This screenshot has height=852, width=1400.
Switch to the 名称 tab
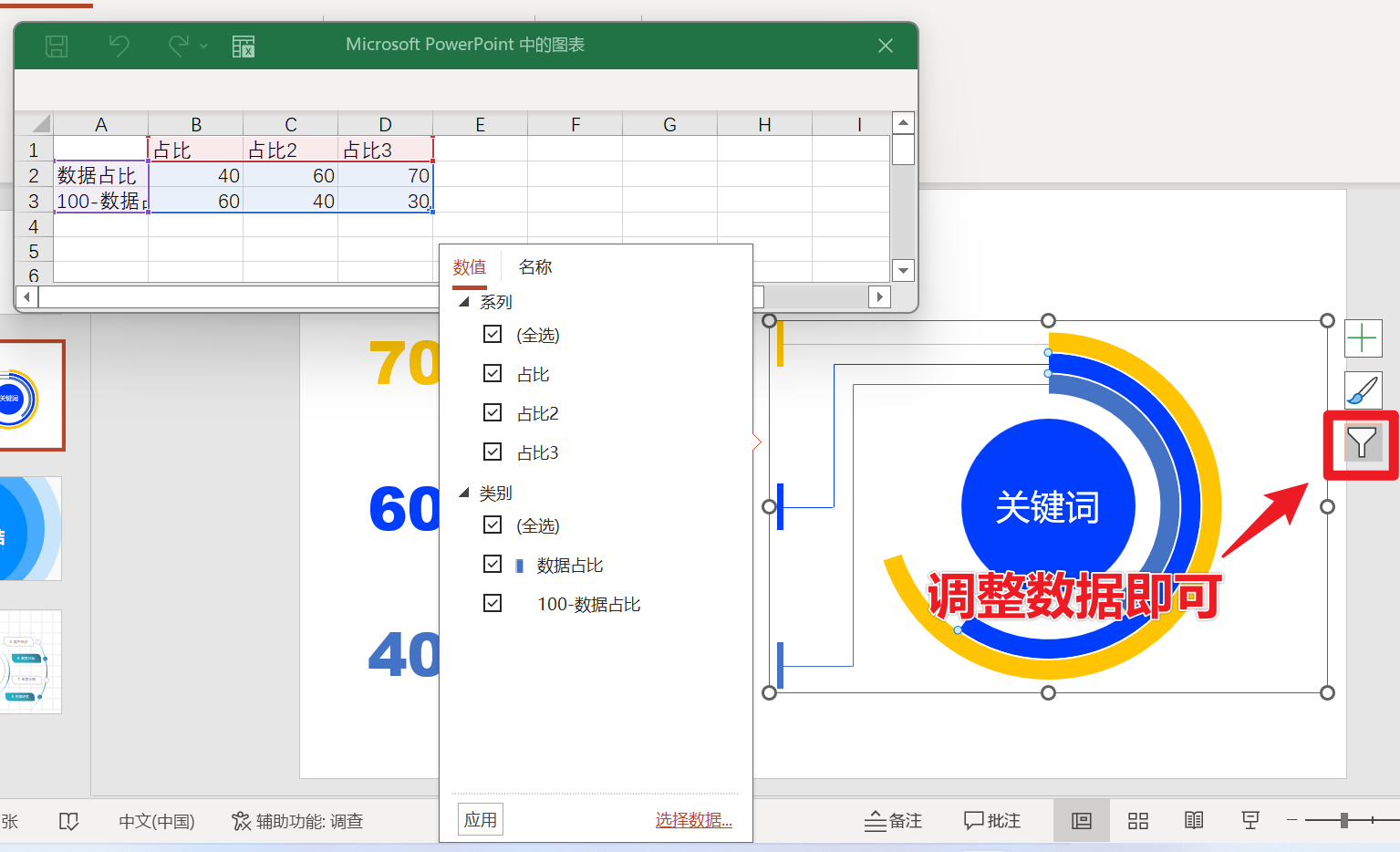[535, 267]
